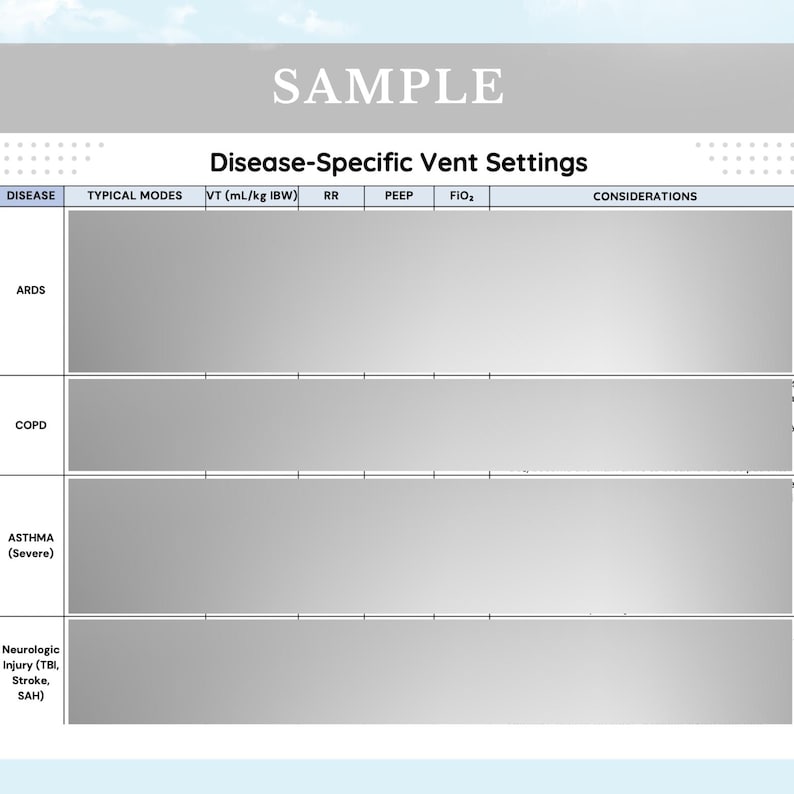Click the ARDS row label
Viewport: 794px width, 794px height.
(x=31, y=290)
